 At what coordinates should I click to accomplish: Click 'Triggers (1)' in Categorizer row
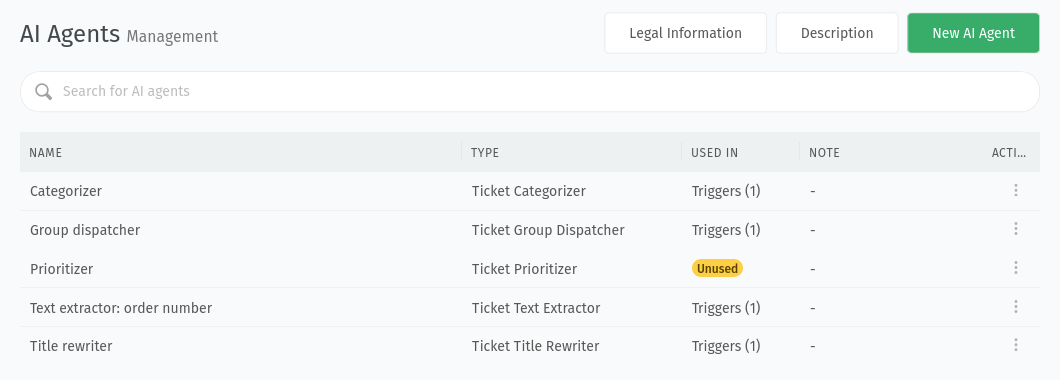pos(726,191)
